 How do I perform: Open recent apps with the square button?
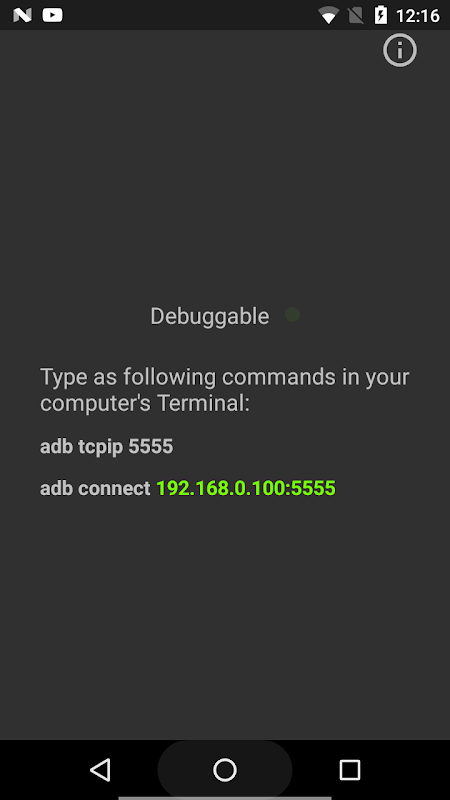[349, 769]
